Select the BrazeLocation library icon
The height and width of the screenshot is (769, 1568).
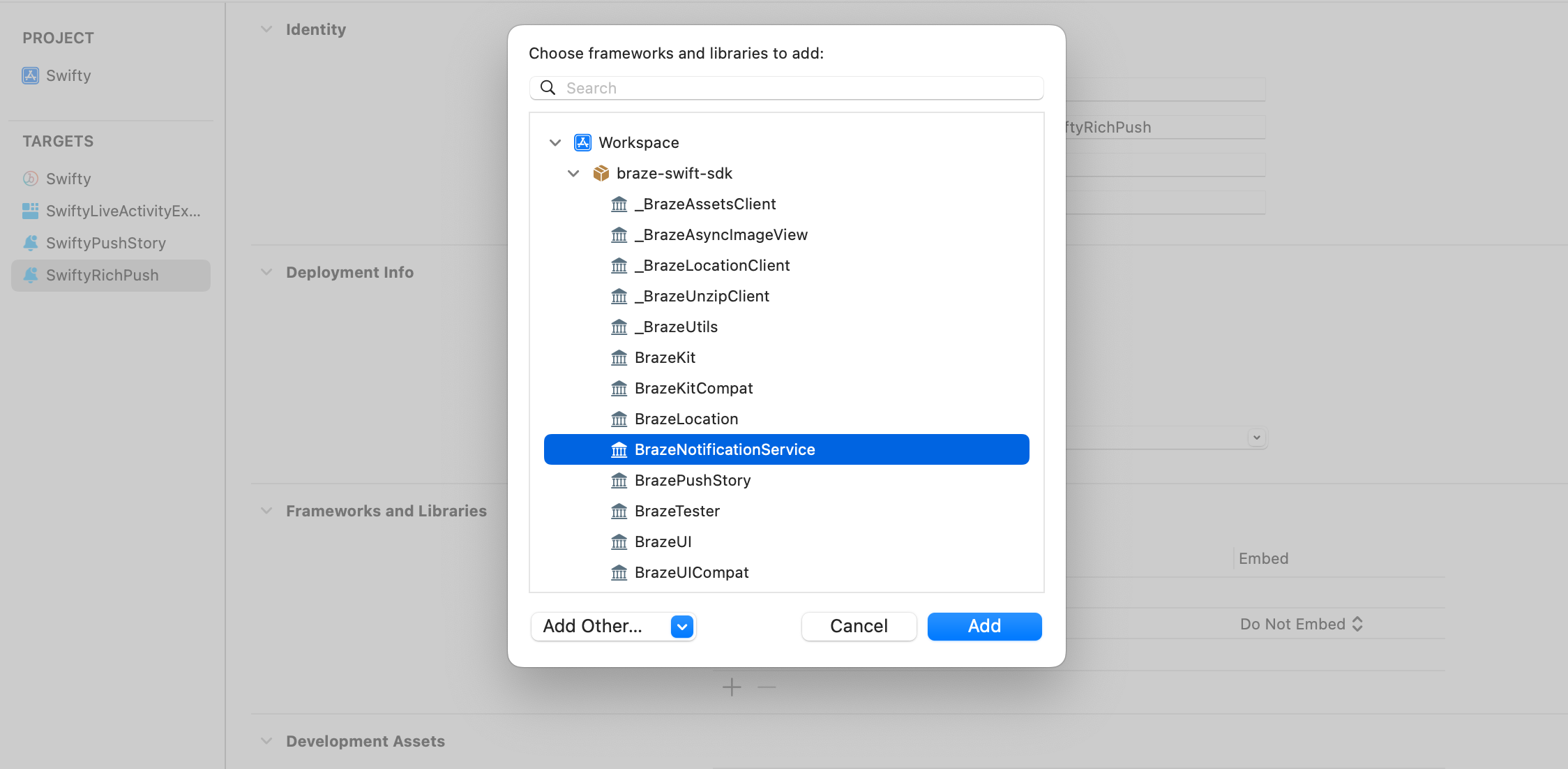tap(619, 418)
